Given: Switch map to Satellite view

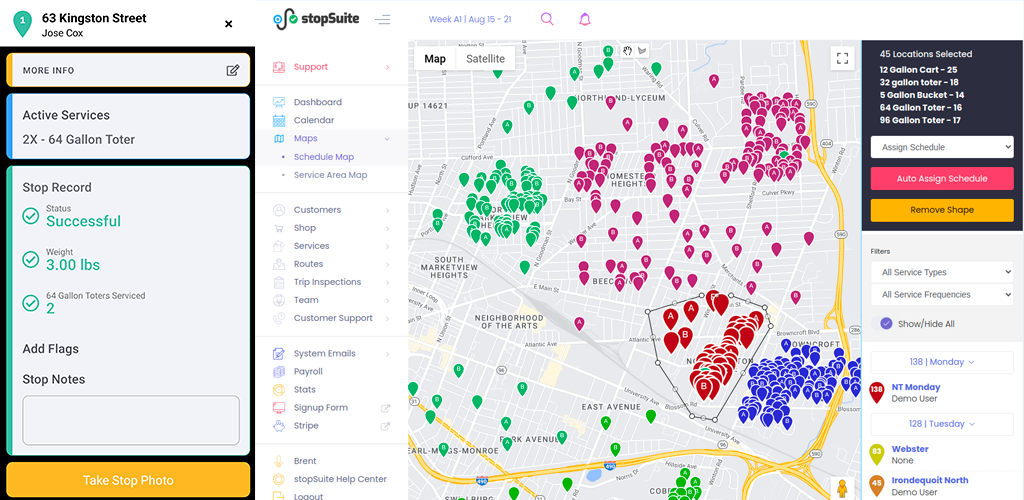Looking at the screenshot, I should (485, 59).
